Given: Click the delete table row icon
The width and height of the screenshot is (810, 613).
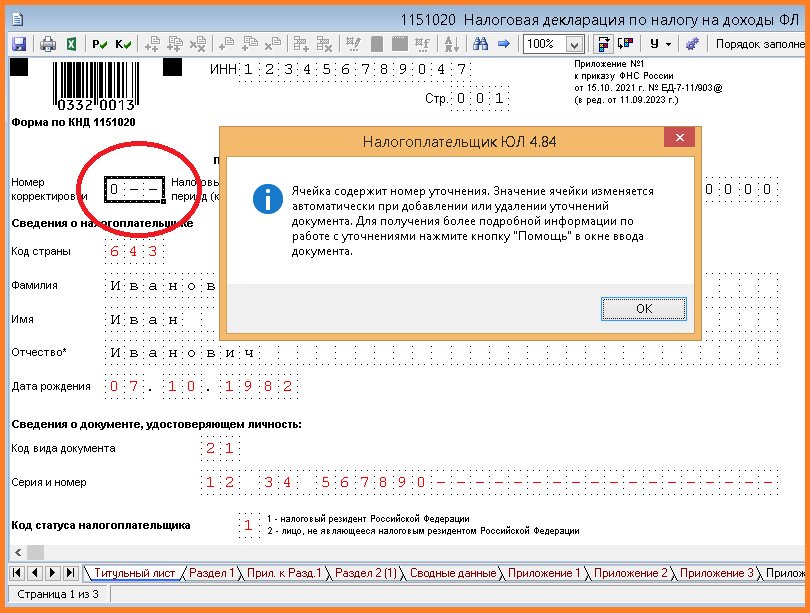Looking at the screenshot, I should click(x=324, y=44).
